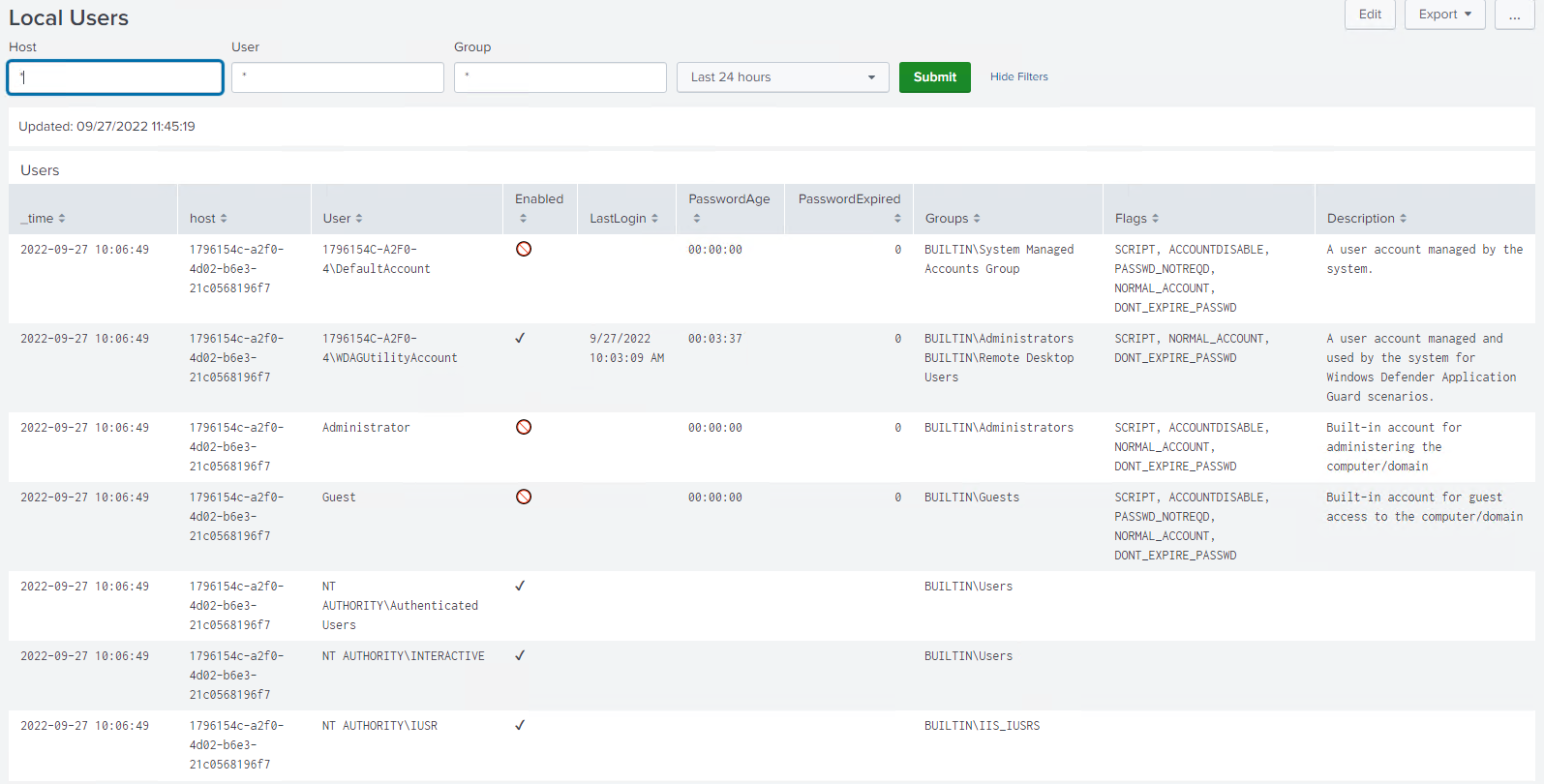The image size is (1544, 784).
Task: Click the disabled icon in the Administrator row
Action: click(x=524, y=427)
